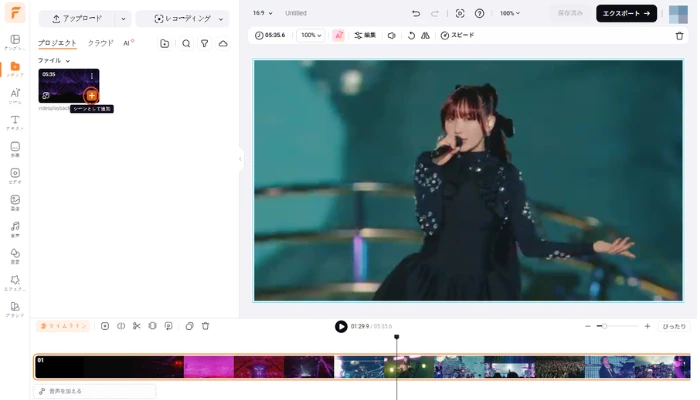This screenshot has height=400, width=700.
Task: Click the new folder icon
Action: pos(165,43)
